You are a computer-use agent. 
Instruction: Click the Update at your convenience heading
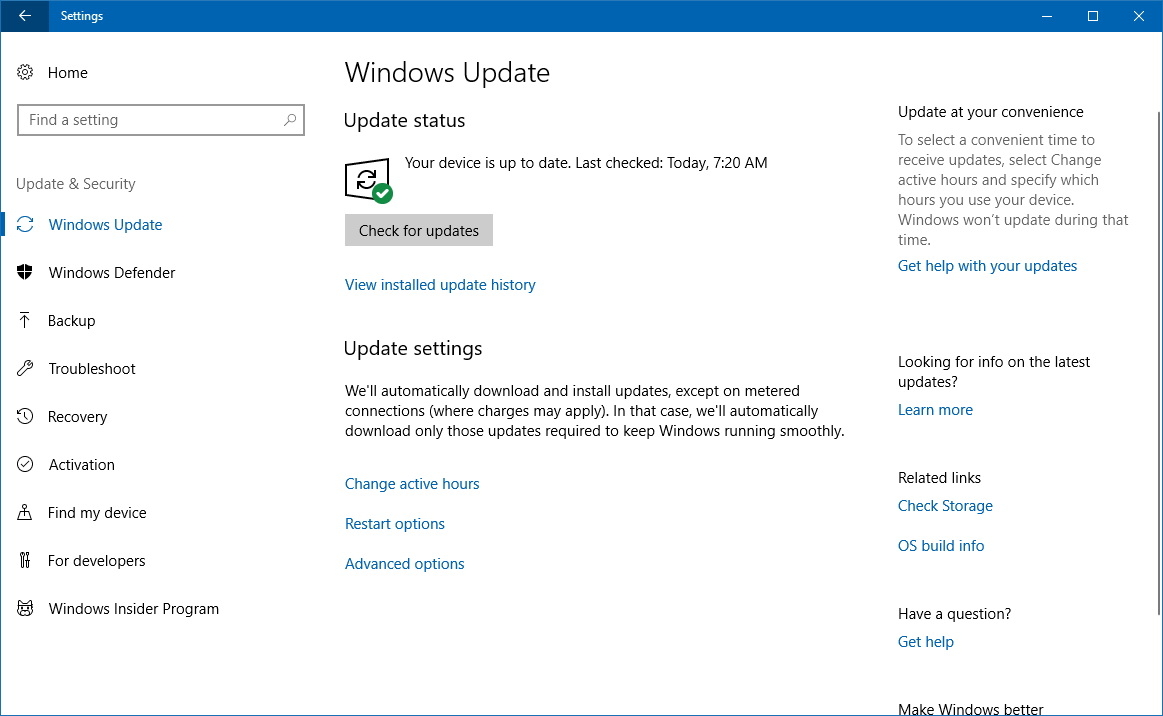click(990, 112)
